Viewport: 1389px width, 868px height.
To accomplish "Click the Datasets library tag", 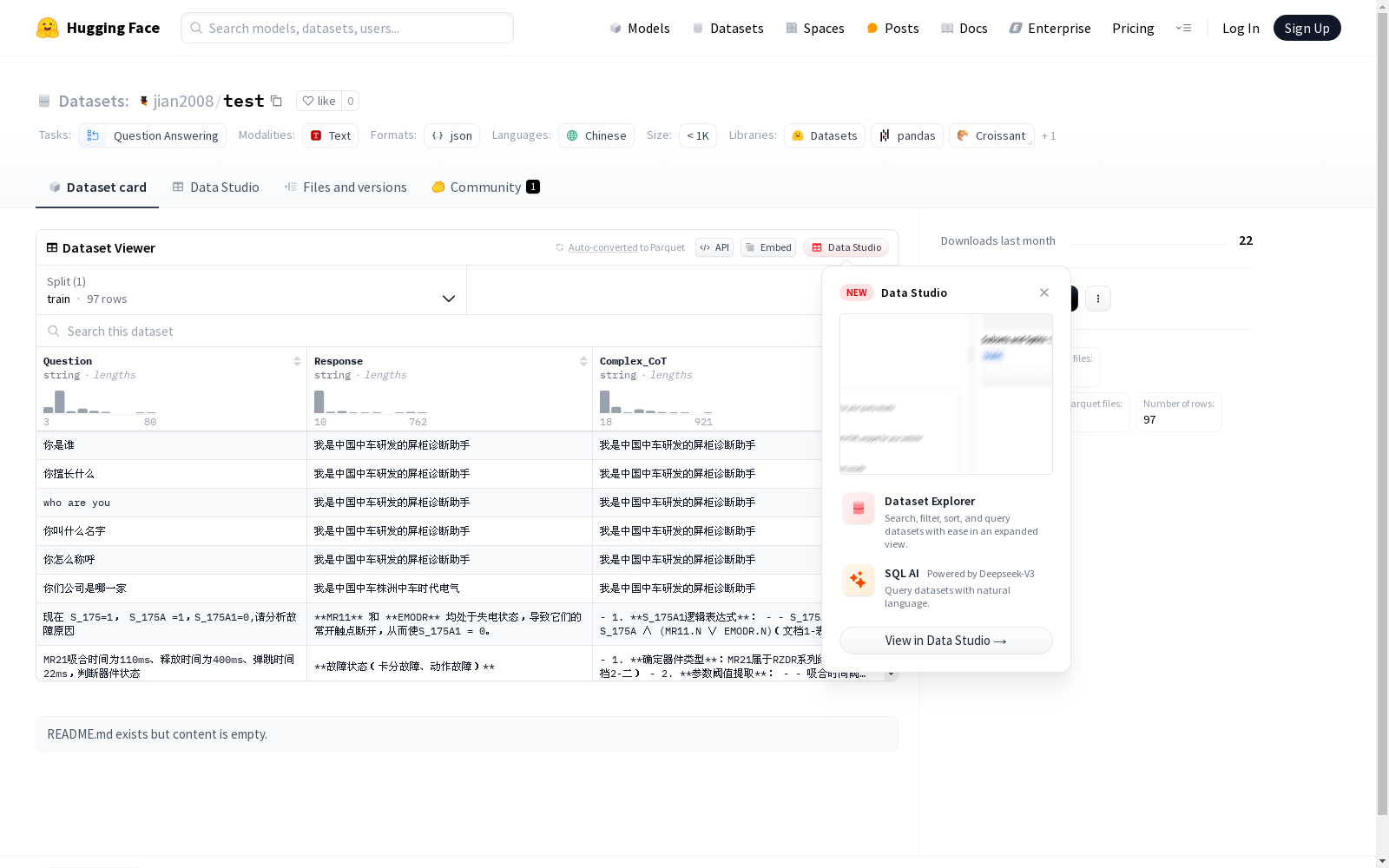I will click(x=825, y=135).
